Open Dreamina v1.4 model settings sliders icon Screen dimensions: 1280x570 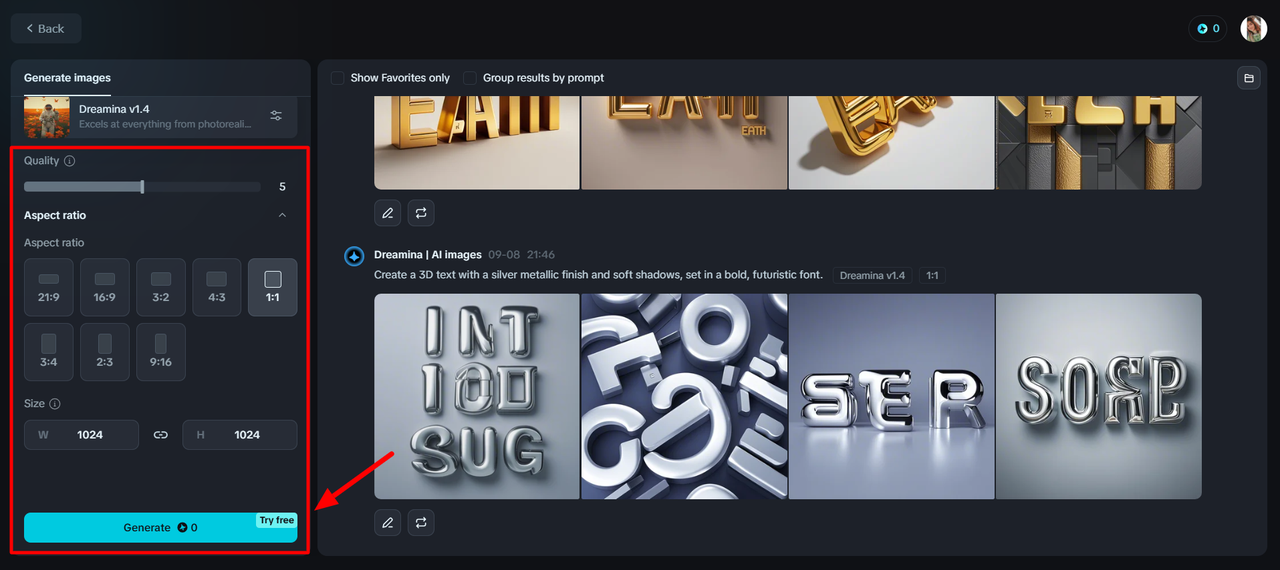coord(276,116)
